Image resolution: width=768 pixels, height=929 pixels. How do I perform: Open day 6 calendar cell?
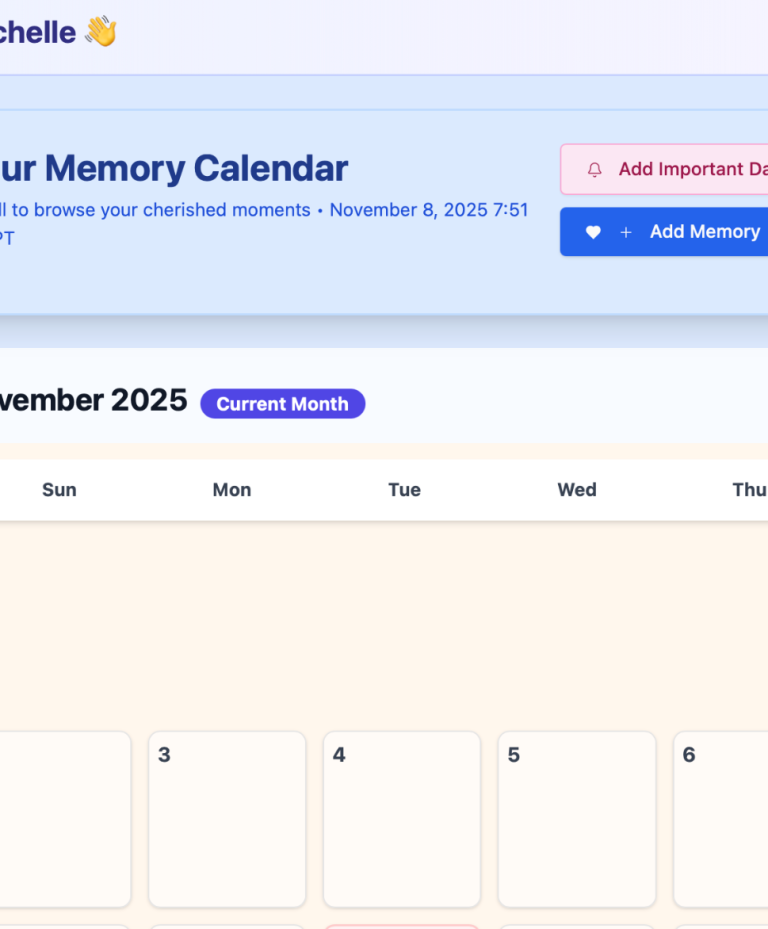pos(720,819)
